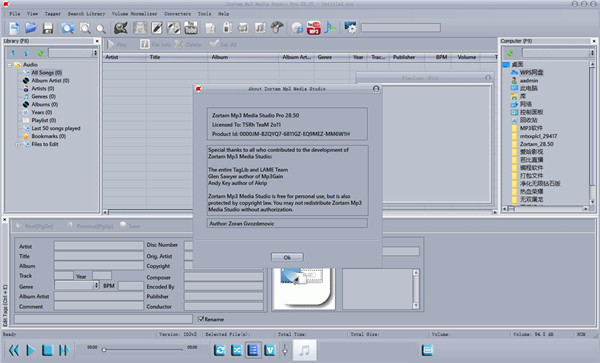Screen dimensions: 600x363
Task: Click the blue music note toolbar icon
Action: click(330, 28)
